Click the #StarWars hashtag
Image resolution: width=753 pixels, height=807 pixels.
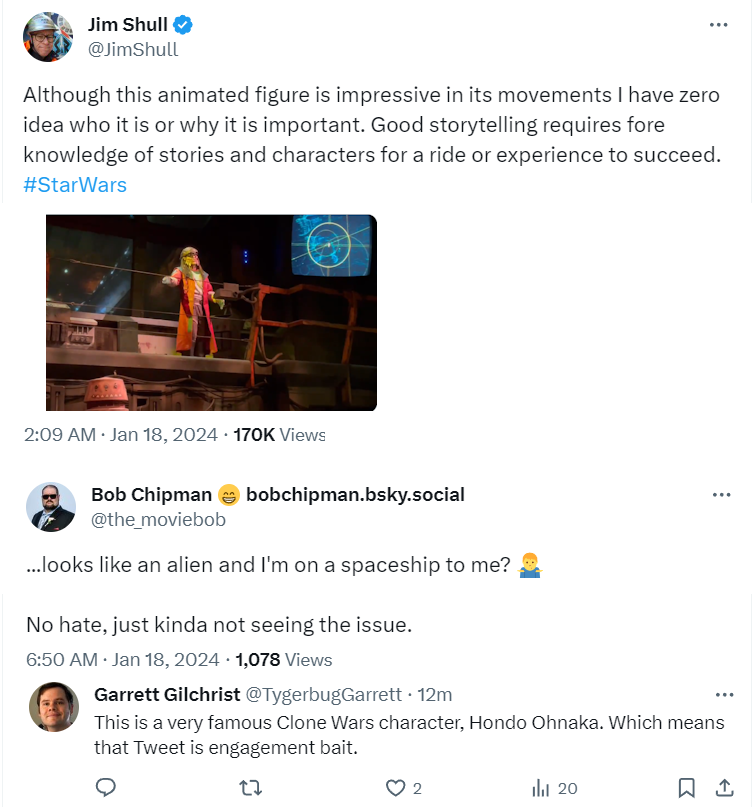(75, 185)
